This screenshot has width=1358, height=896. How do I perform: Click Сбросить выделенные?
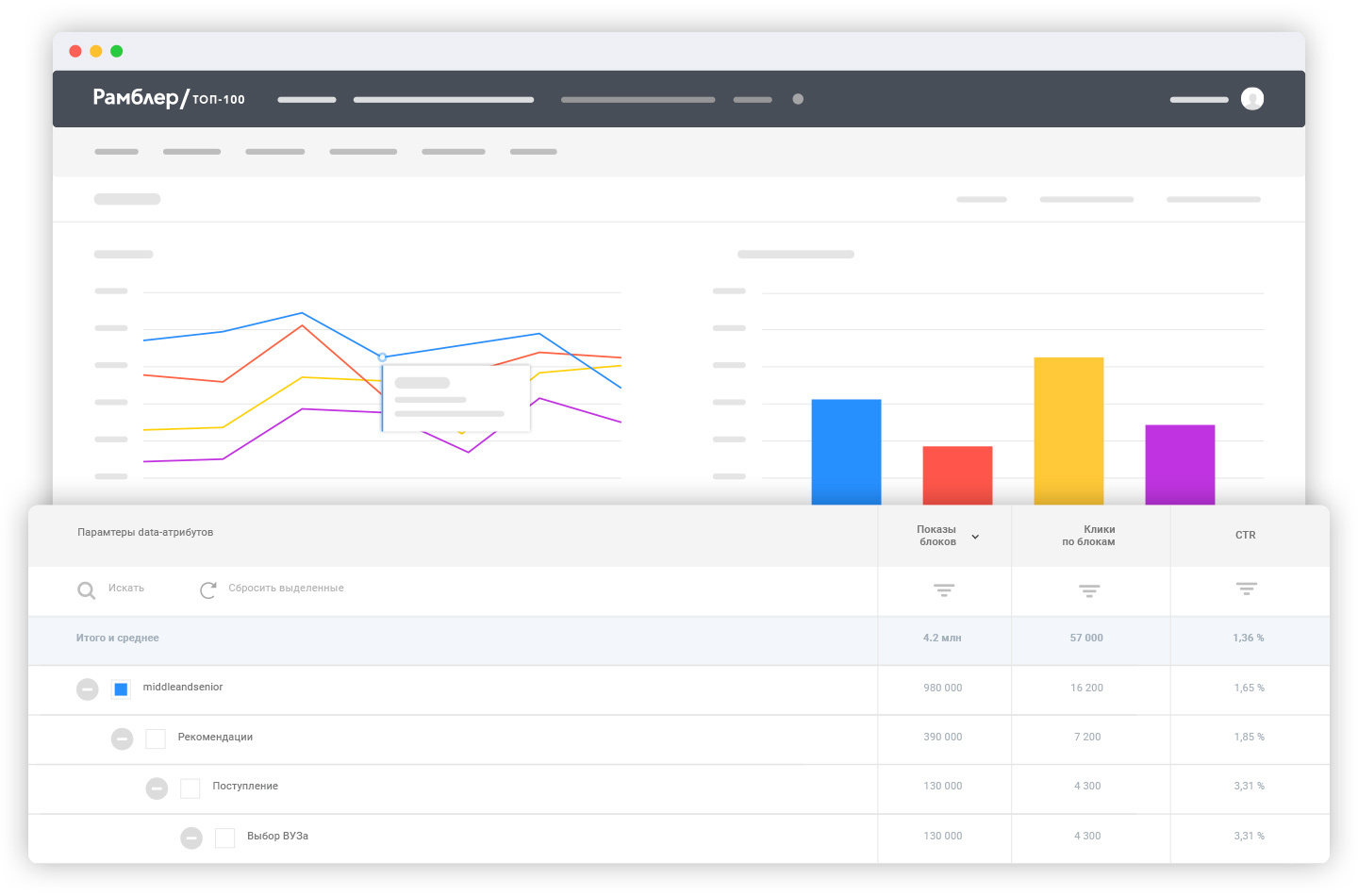point(286,588)
